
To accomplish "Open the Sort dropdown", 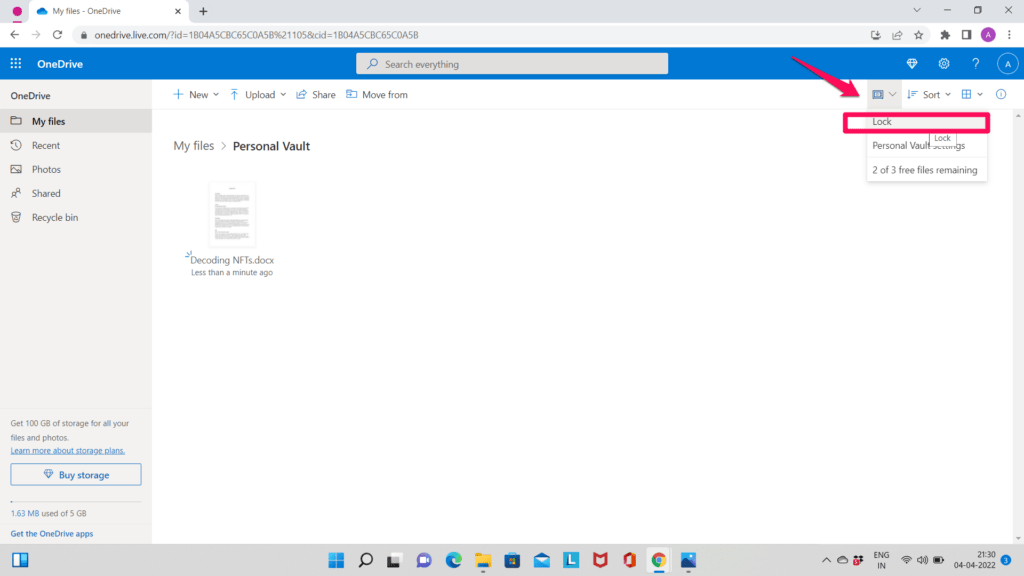I will (x=930, y=93).
